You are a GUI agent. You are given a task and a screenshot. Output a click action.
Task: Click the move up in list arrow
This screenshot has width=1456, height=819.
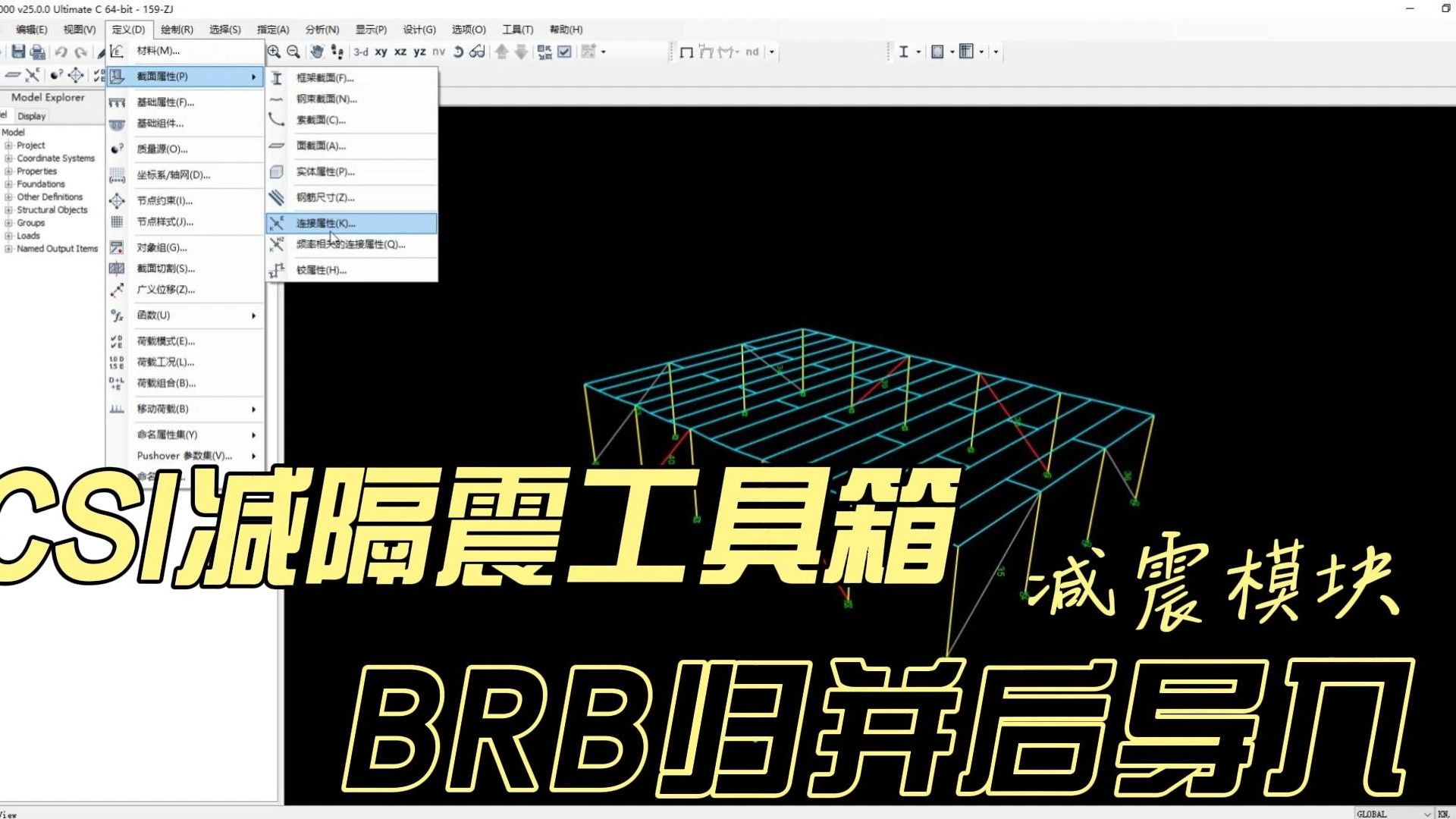click(502, 52)
